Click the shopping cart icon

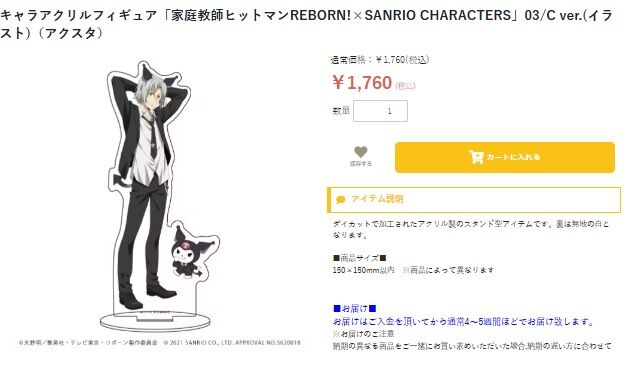[x=477, y=157]
